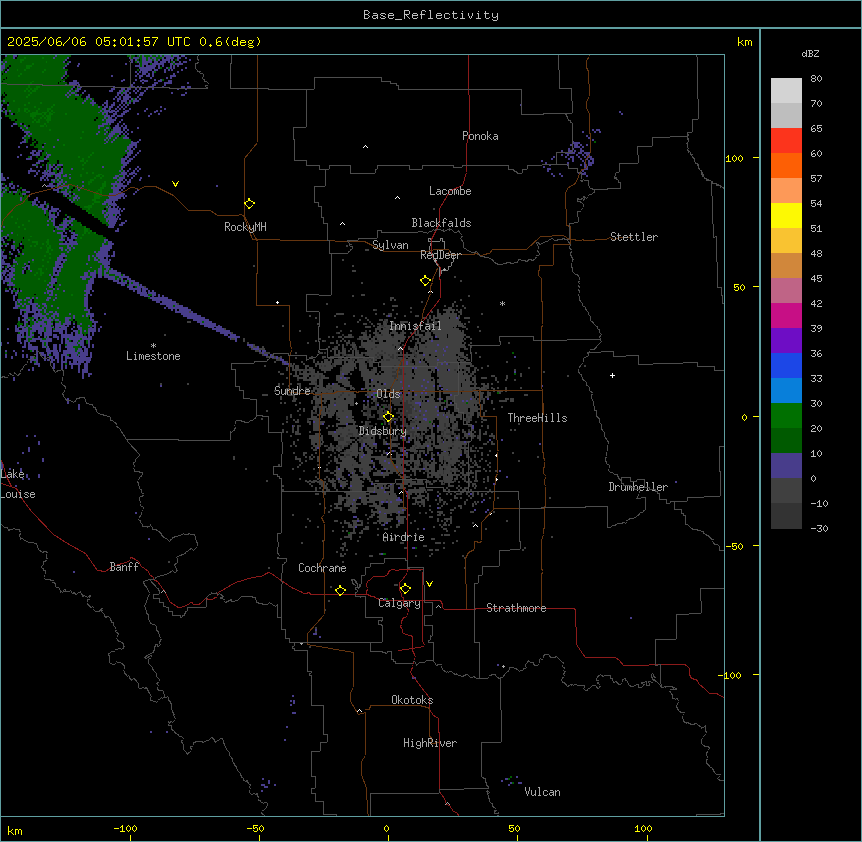Pick the light blue 30-33 dBZ swatch

(786, 391)
